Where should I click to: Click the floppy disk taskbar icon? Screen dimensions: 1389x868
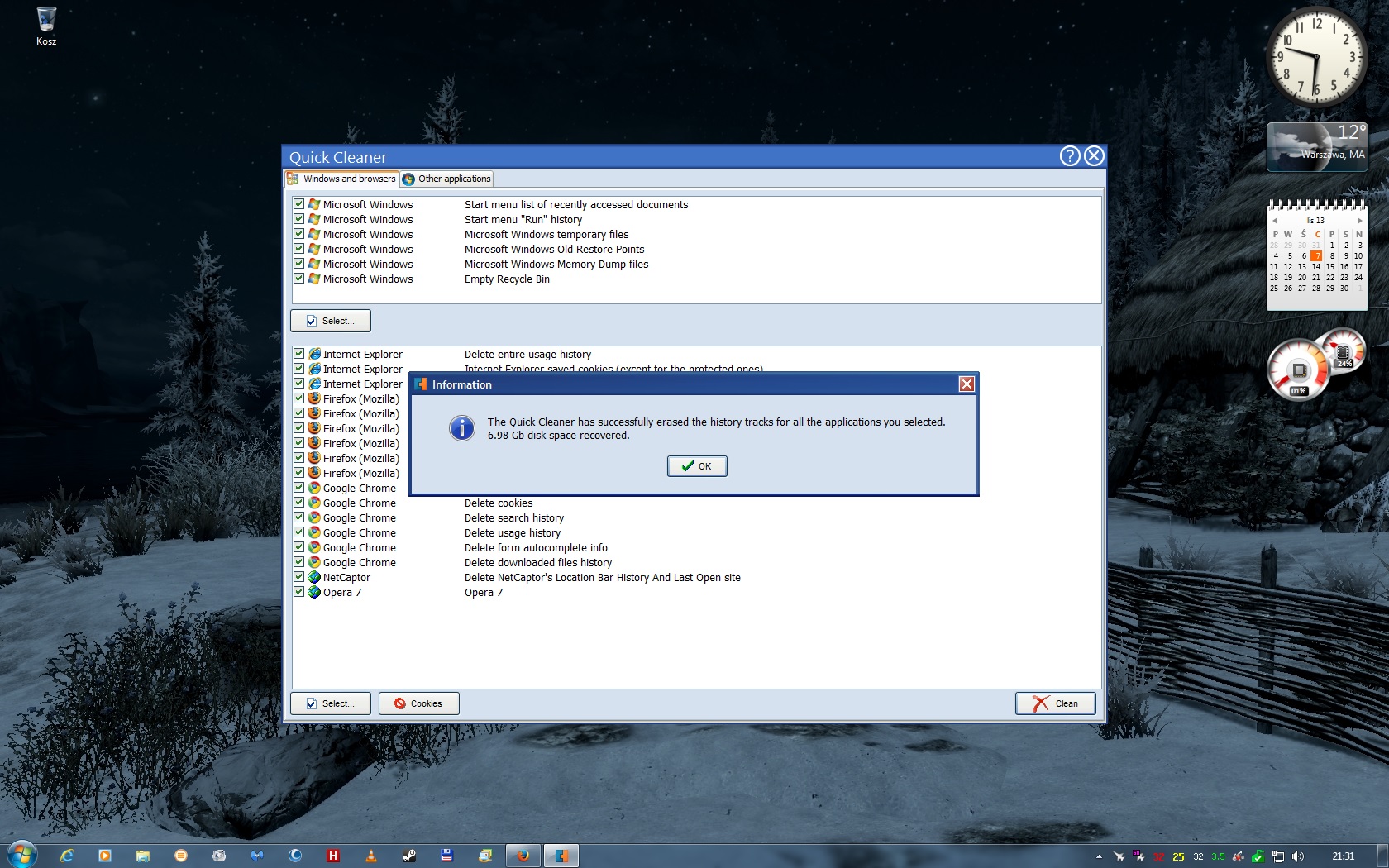(447, 856)
